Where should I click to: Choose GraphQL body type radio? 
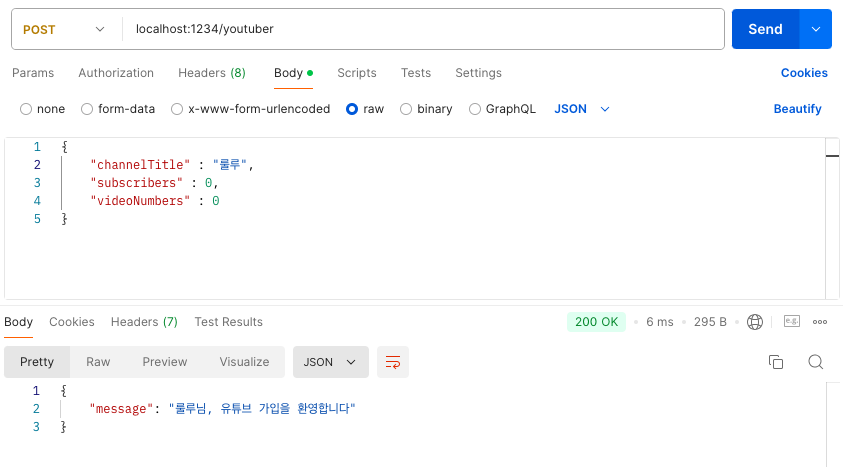(475, 109)
